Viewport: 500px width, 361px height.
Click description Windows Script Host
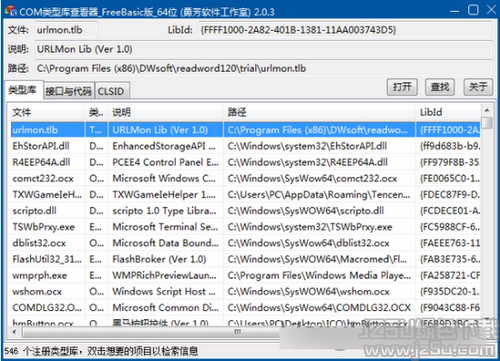tap(164, 292)
